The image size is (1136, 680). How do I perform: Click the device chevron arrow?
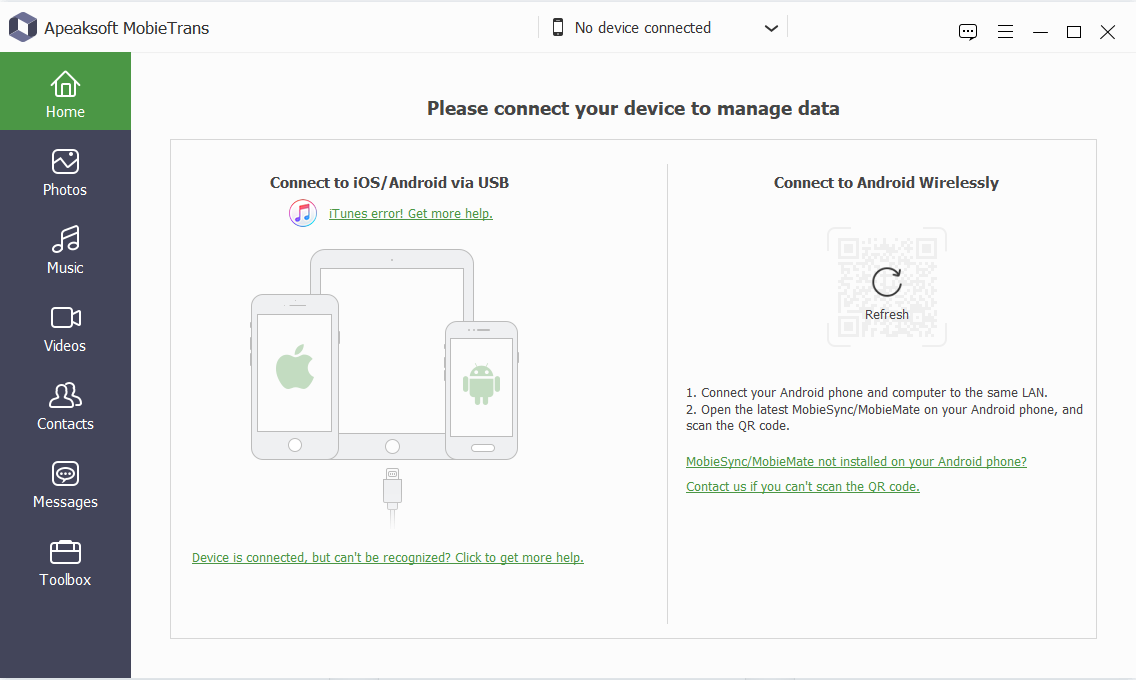tap(771, 28)
